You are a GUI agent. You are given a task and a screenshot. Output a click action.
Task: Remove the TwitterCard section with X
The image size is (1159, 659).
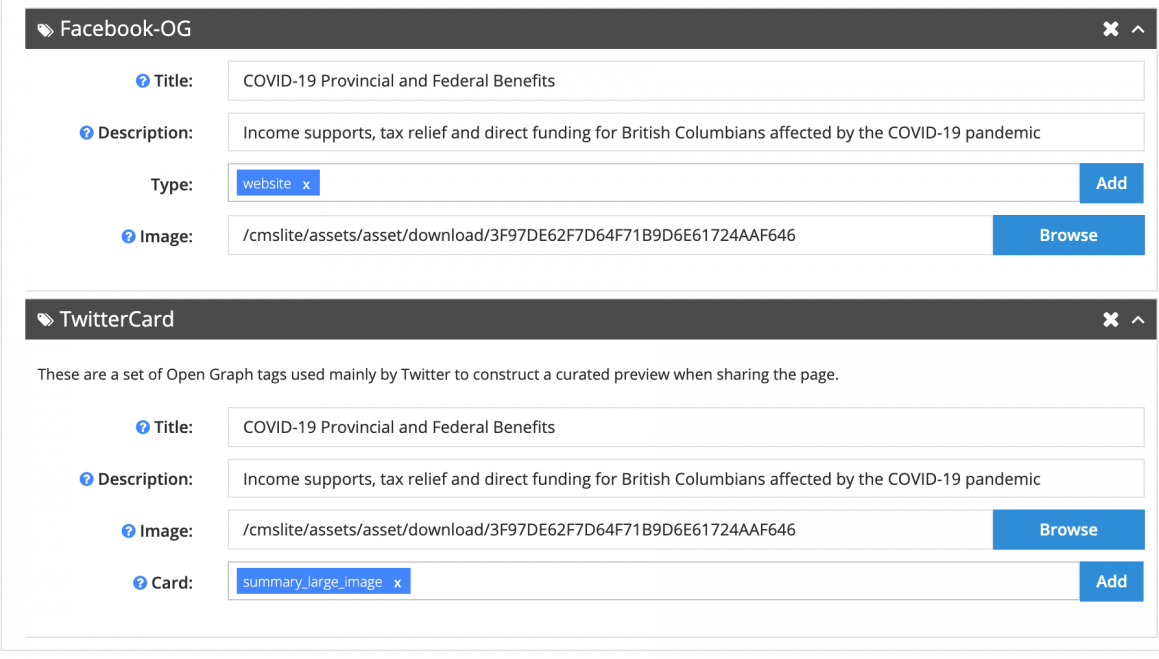[1110, 319]
